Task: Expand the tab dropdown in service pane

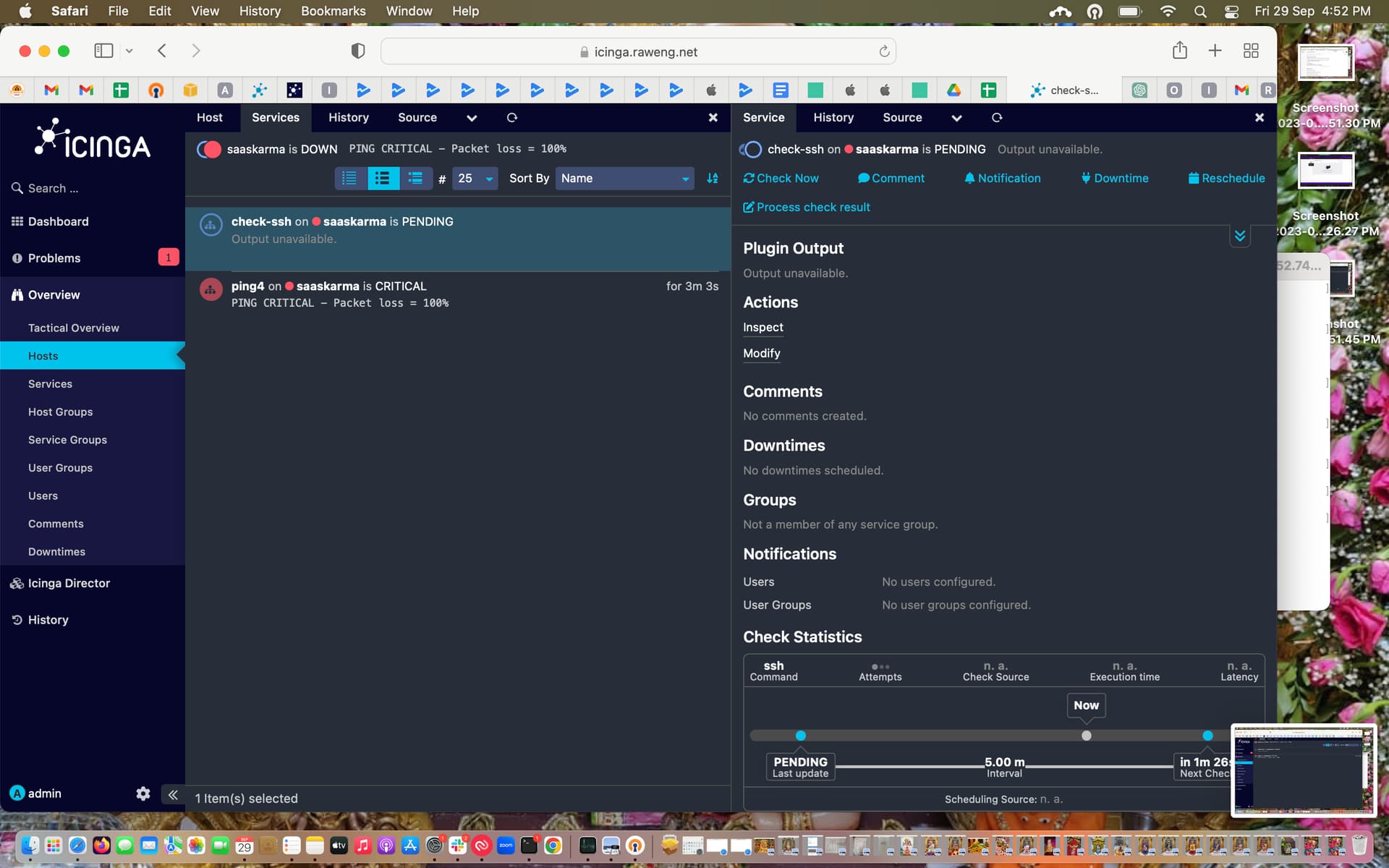Action: click(x=956, y=118)
